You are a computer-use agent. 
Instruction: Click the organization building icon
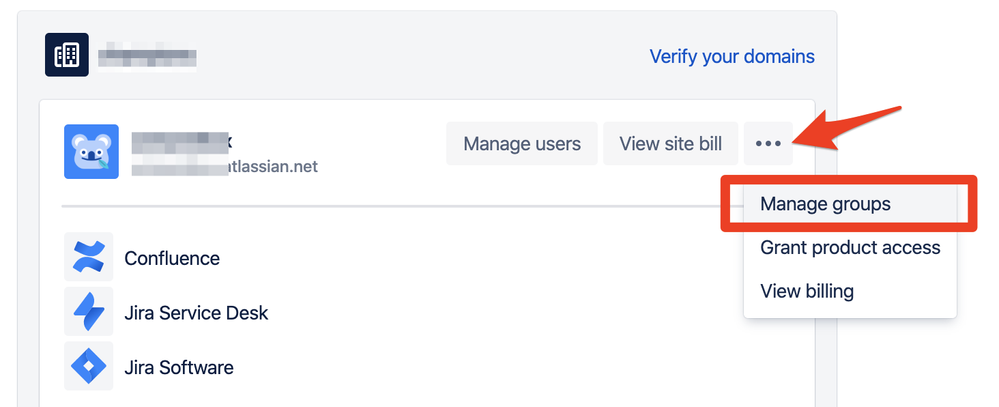click(67, 55)
